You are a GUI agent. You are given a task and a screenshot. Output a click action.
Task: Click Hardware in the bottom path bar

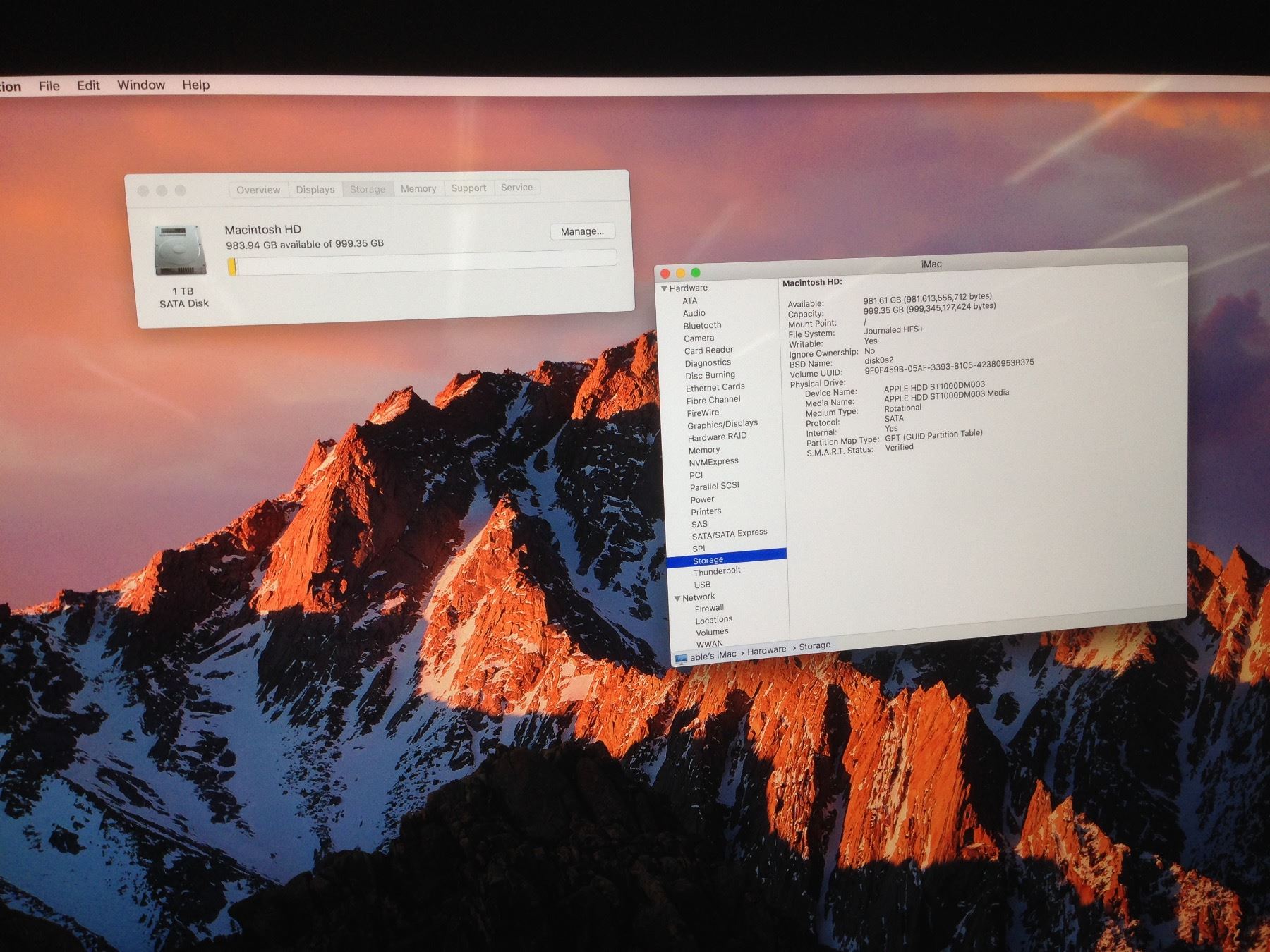(766, 650)
